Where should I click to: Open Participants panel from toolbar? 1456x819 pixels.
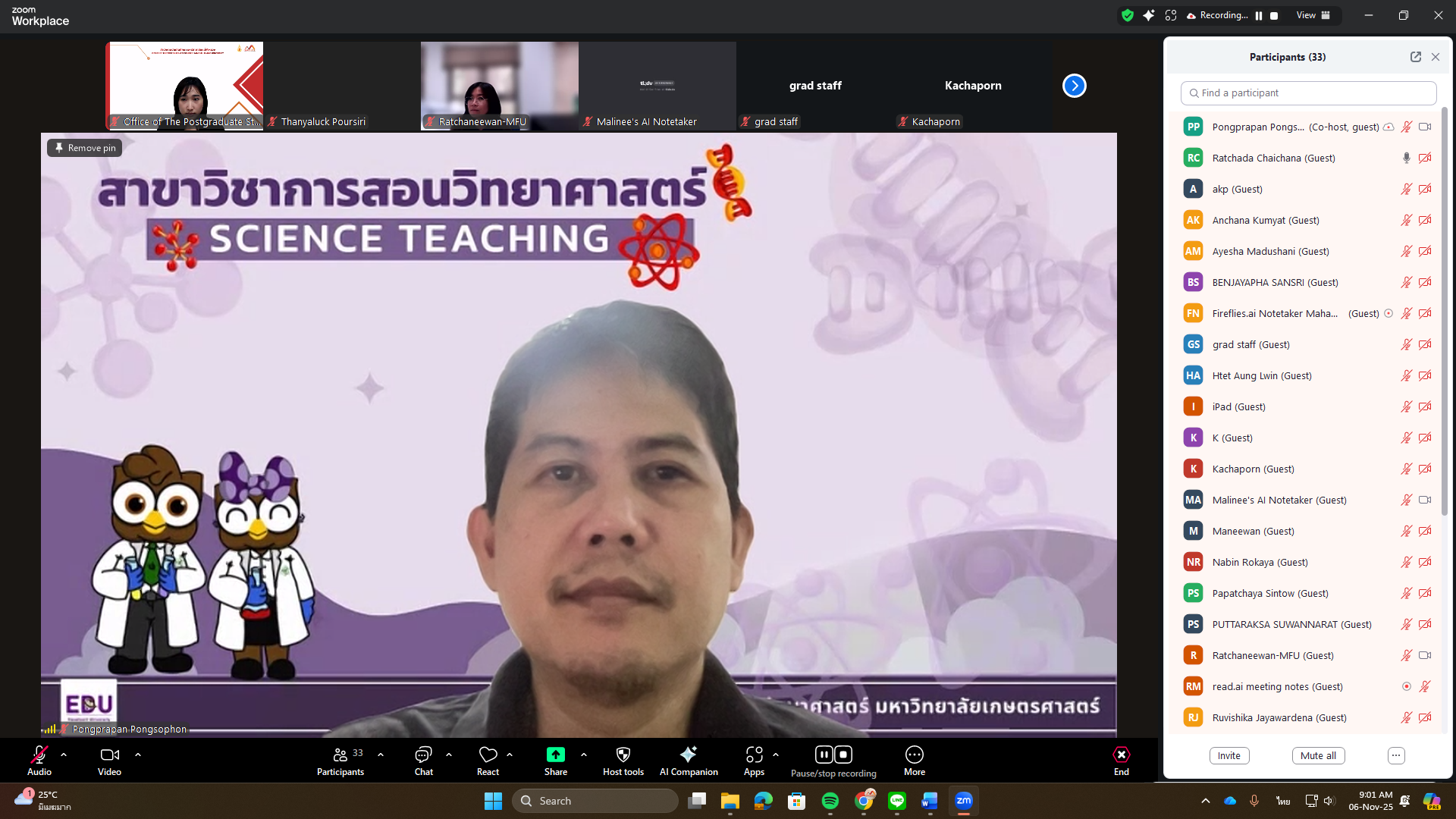340,755
